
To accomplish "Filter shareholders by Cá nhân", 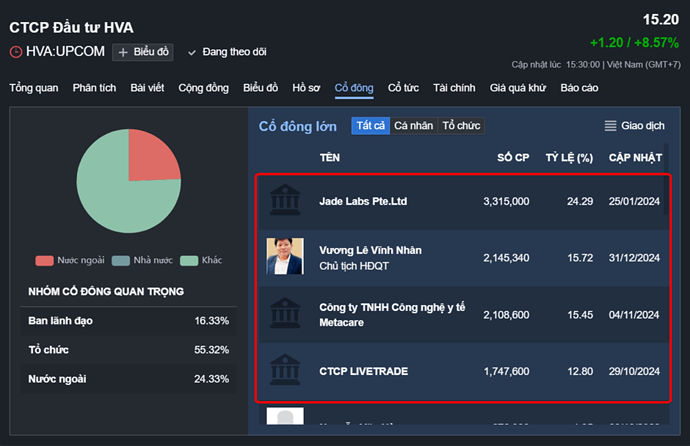I will click(413, 126).
